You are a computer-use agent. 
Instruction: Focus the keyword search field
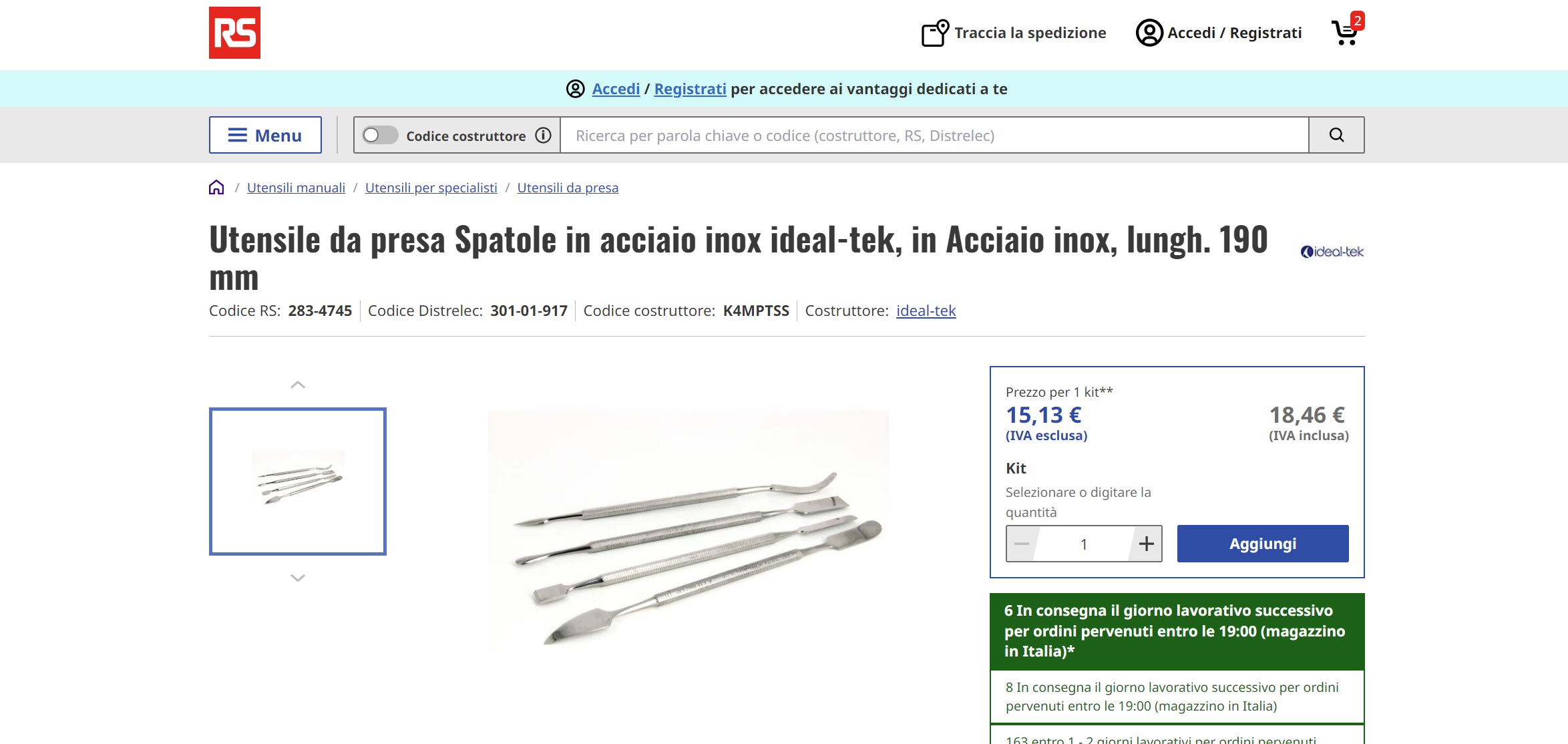934,136
